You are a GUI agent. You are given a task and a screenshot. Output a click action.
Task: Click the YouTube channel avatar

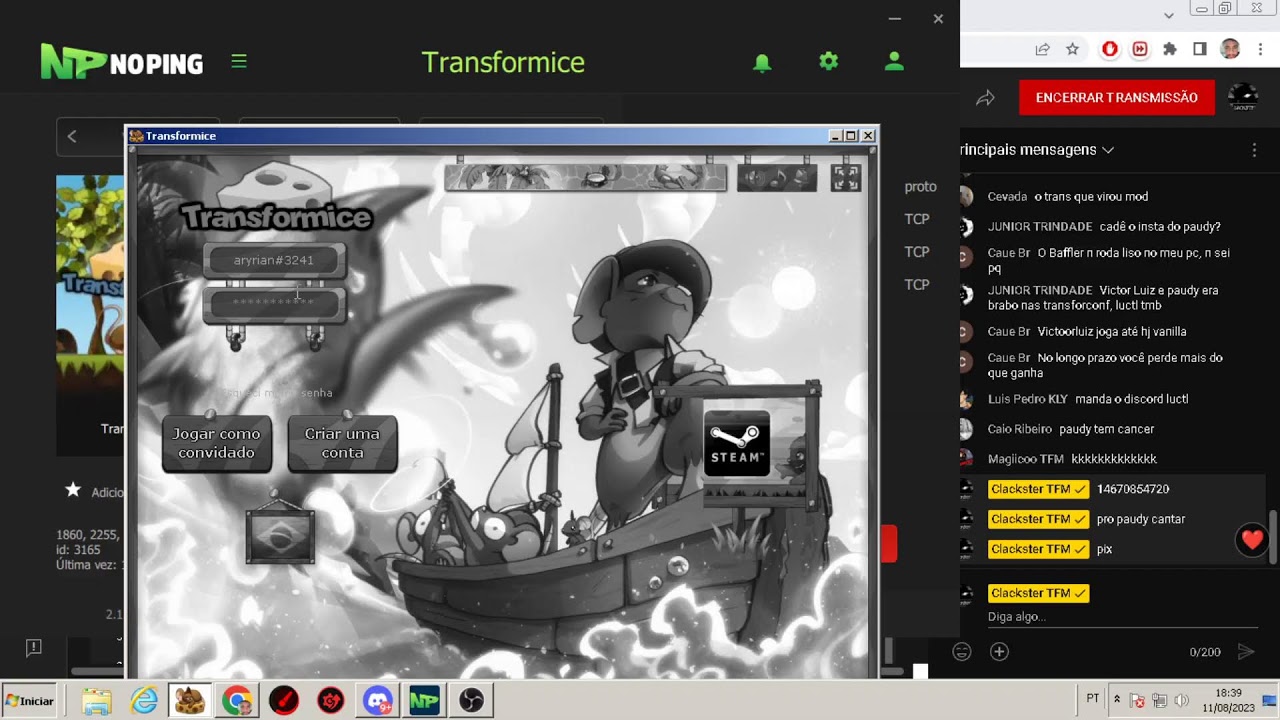pos(1243,98)
